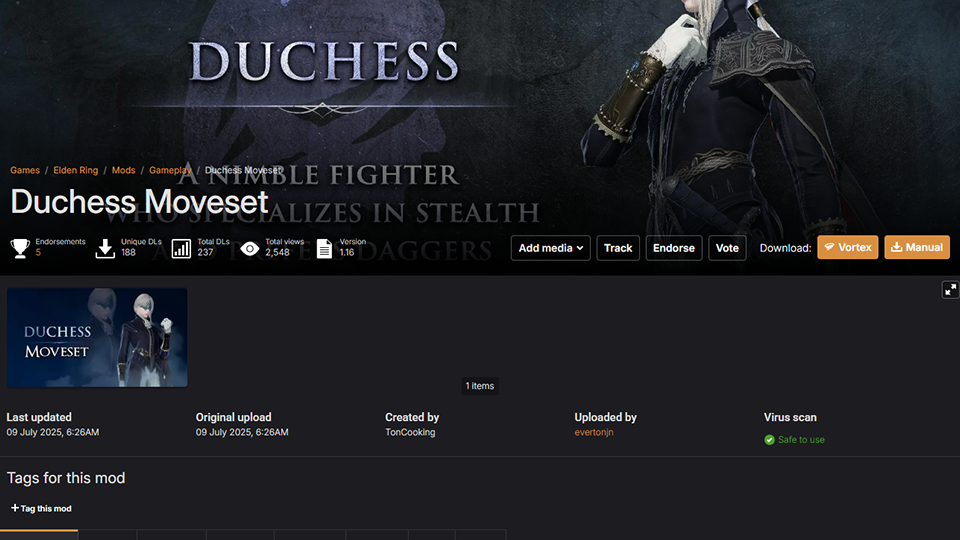
Task: Click the endorsements trophy icon
Action: pyautogui.click(x=20, y=248)
